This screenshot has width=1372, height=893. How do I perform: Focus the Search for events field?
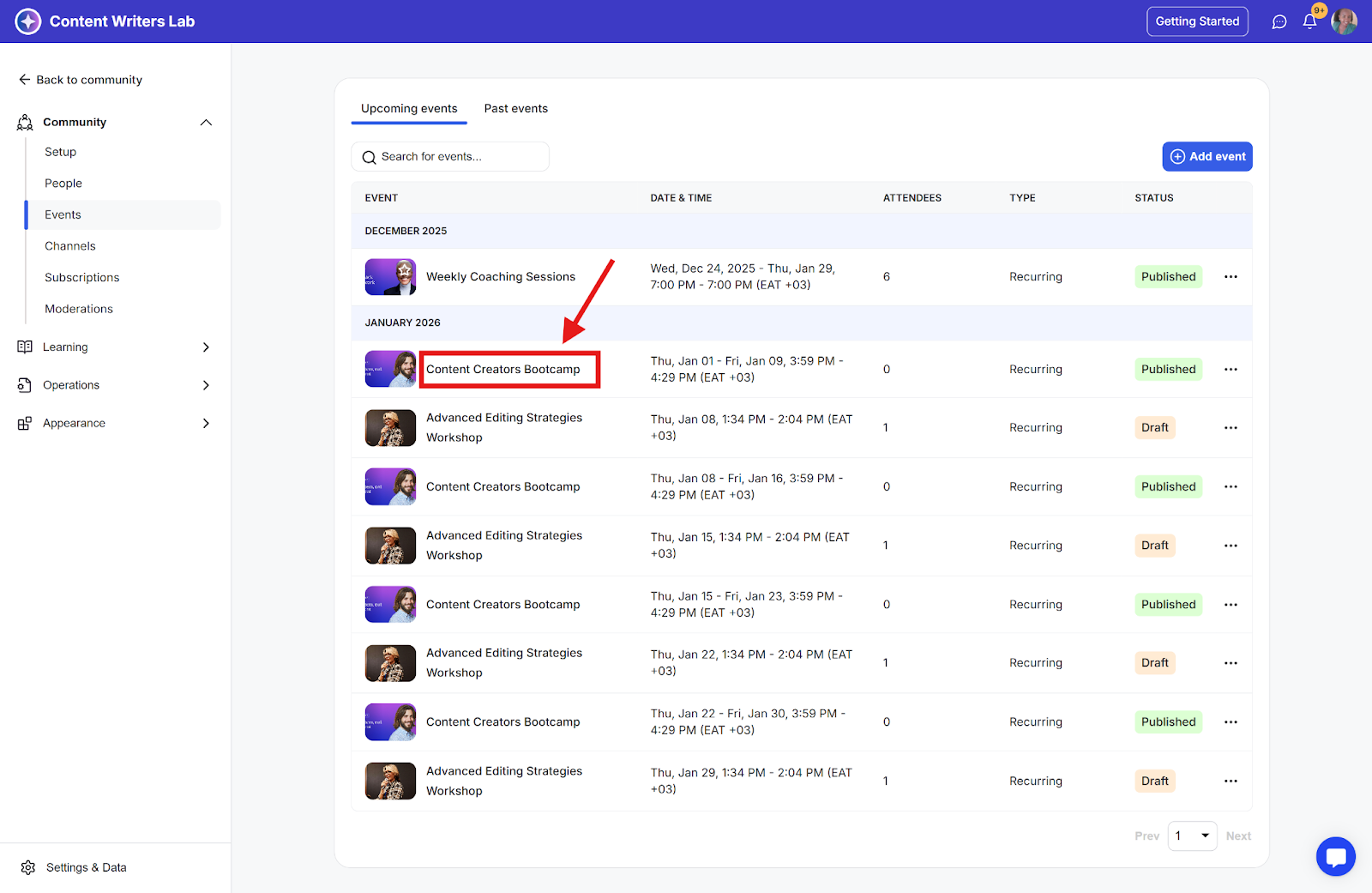click(x=459, y=157)
